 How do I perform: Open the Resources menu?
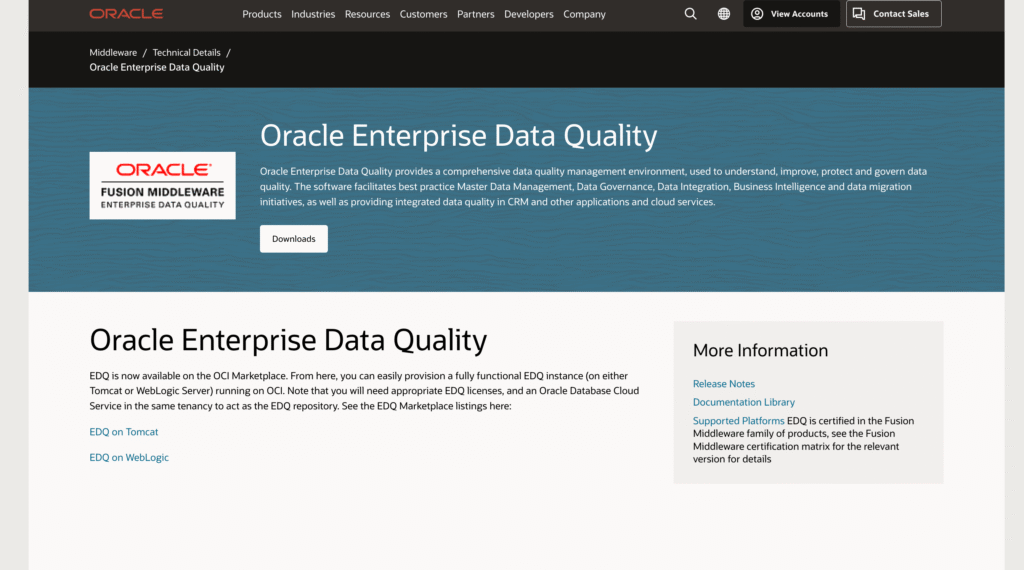tap(367, 14)
